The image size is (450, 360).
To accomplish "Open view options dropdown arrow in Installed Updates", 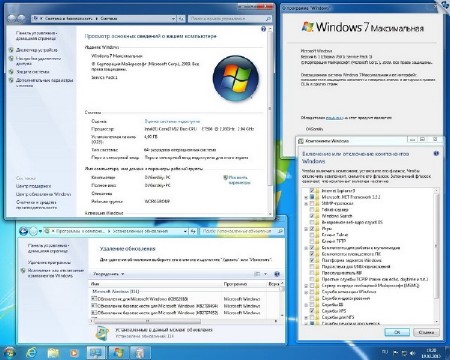I will (x=265, y=274).
